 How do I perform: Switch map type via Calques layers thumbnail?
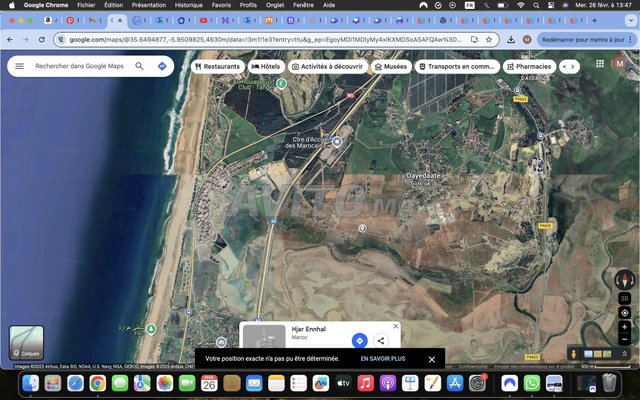tap(26, 342)
